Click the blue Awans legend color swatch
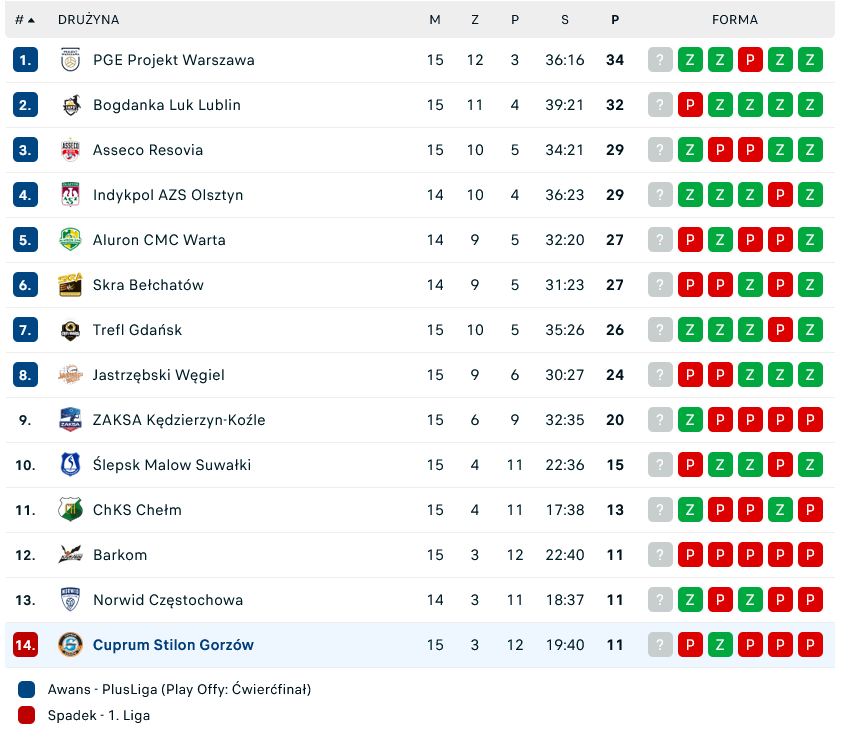This screenshot has width=842, height=735. [27, 689]
